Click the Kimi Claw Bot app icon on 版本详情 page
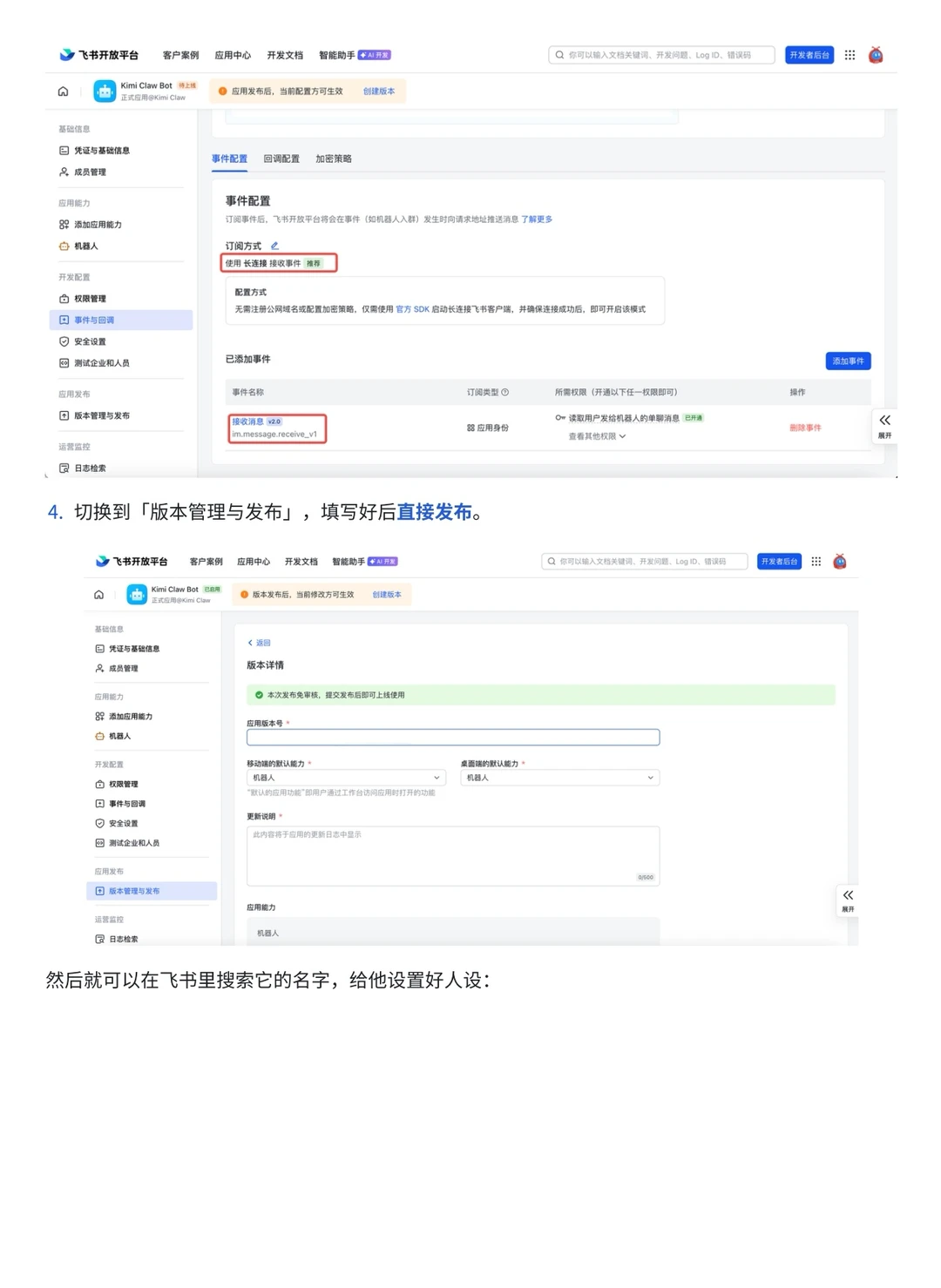The width and height of the screenshot is (941, 1288). click(x=137, y=595)
